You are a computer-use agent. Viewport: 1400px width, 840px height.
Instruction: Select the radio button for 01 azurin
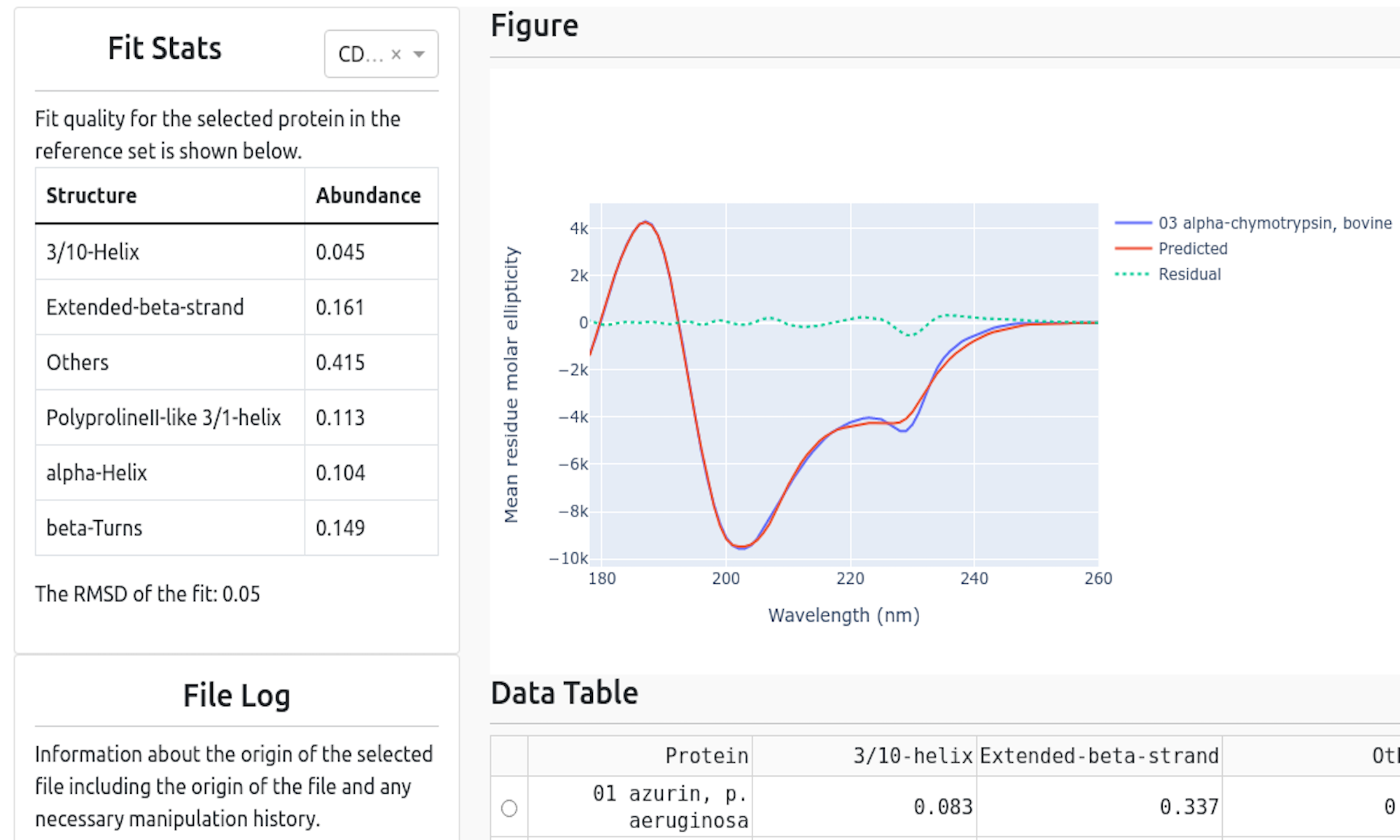[x=509, y=808]
